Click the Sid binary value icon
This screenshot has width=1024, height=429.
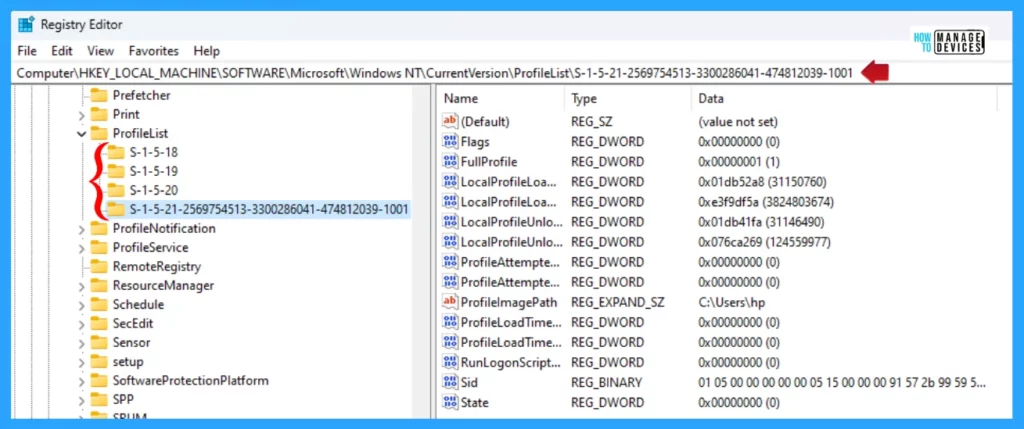point(451,383)
